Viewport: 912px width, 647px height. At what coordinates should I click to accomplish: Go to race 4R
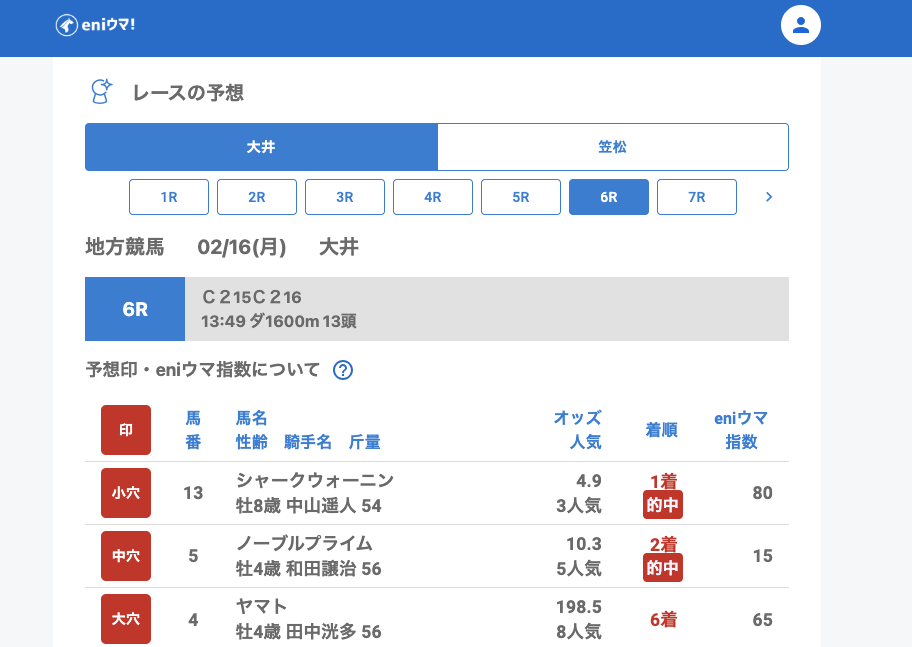[x=433, y=197]
